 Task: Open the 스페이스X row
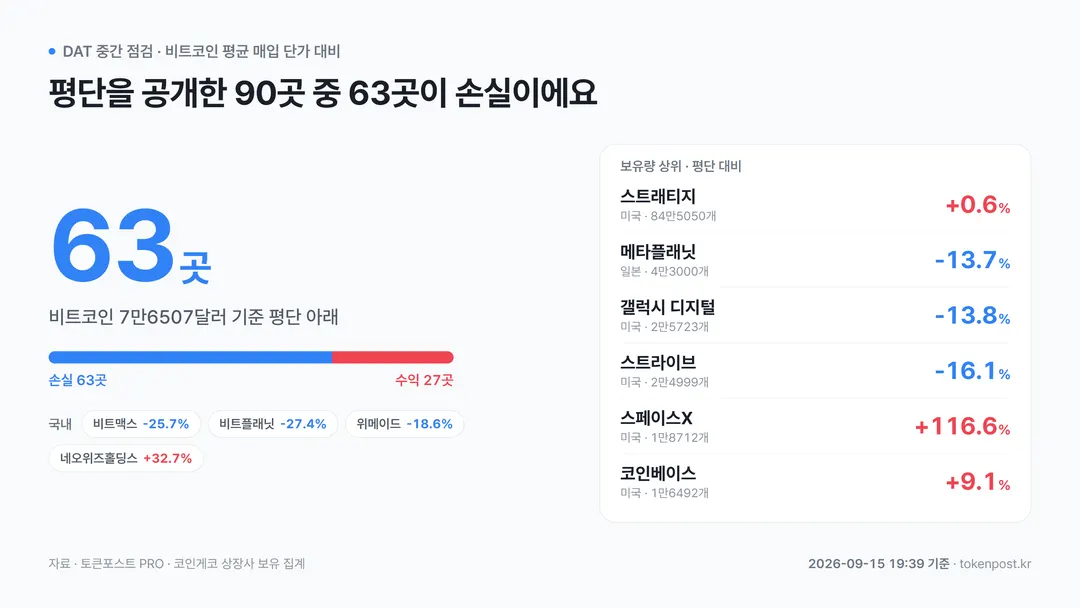815,426
